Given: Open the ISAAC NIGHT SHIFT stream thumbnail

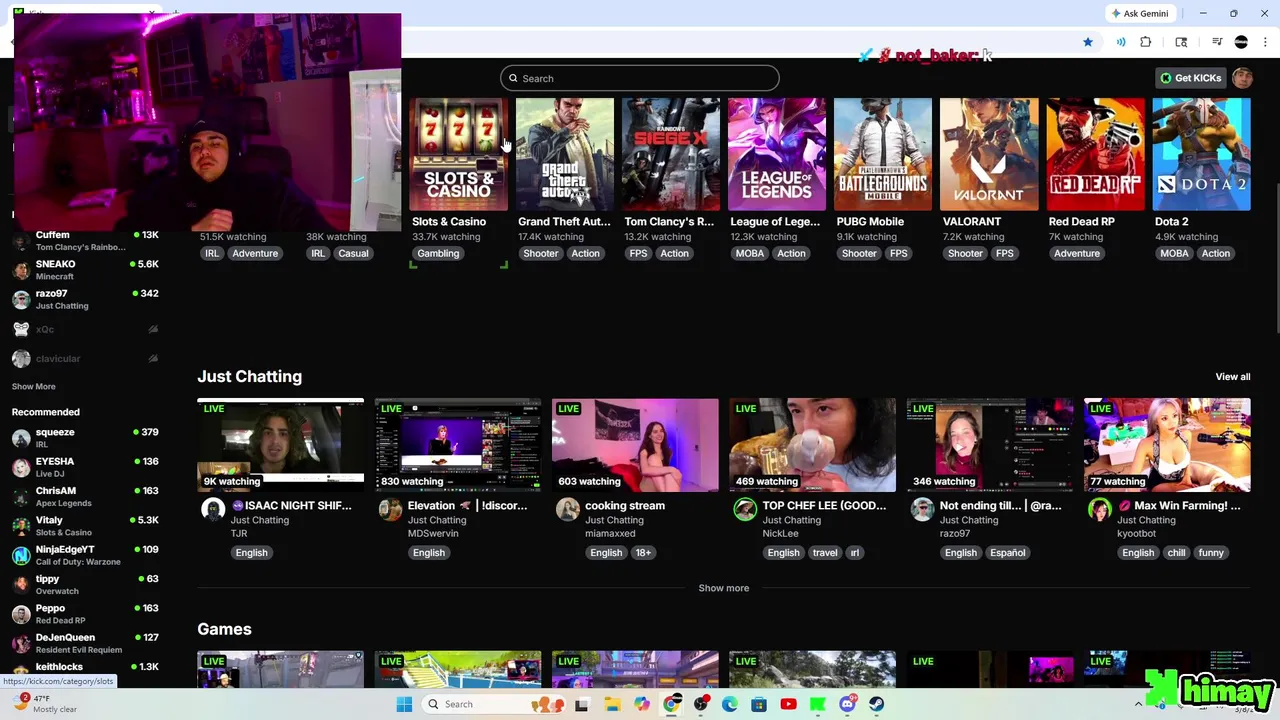Looking at the screenshot, I should click(281, 445).
